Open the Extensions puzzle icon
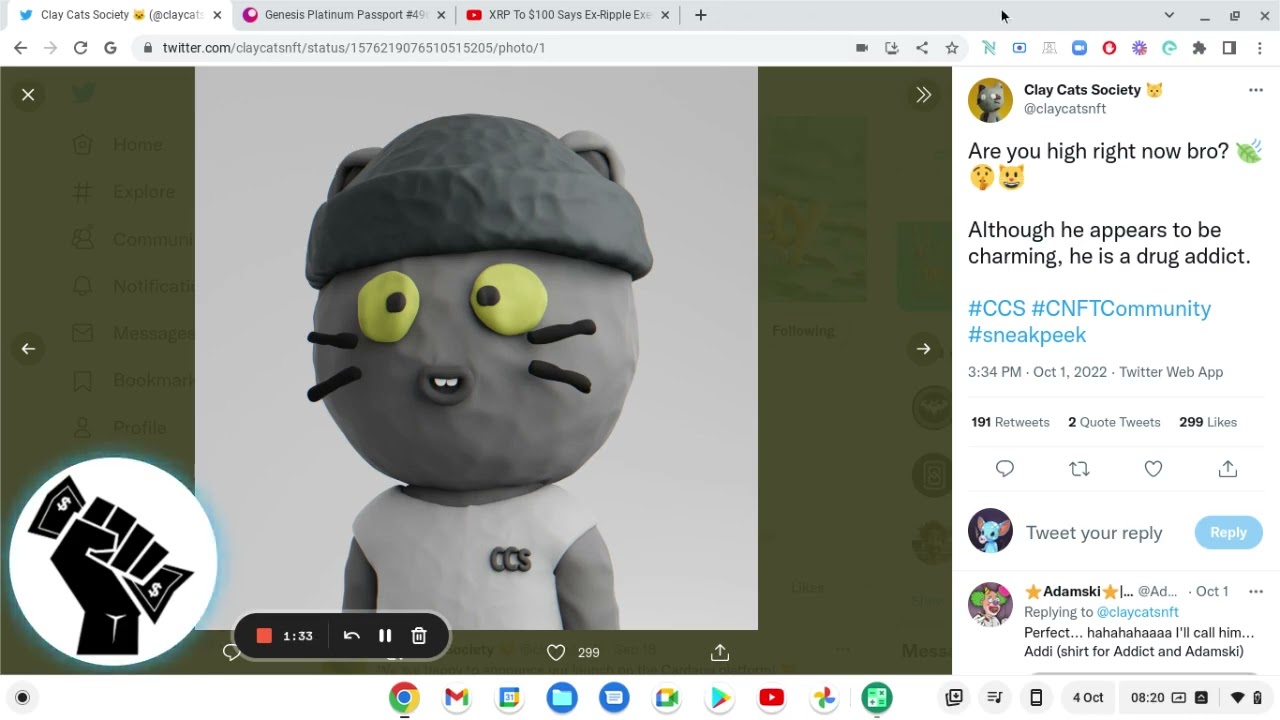This screenshot has width=1280, height=720. click(1200, 47)
